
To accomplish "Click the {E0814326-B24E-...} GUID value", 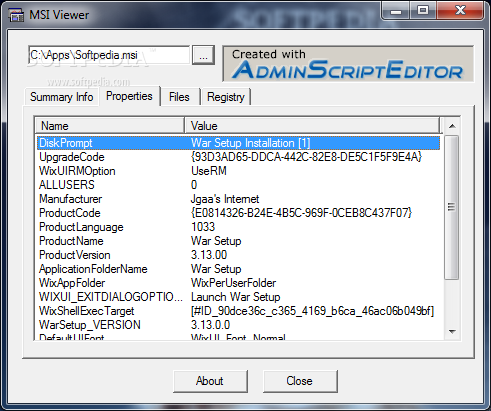I will pyautogui.click(x=301, y=213).
